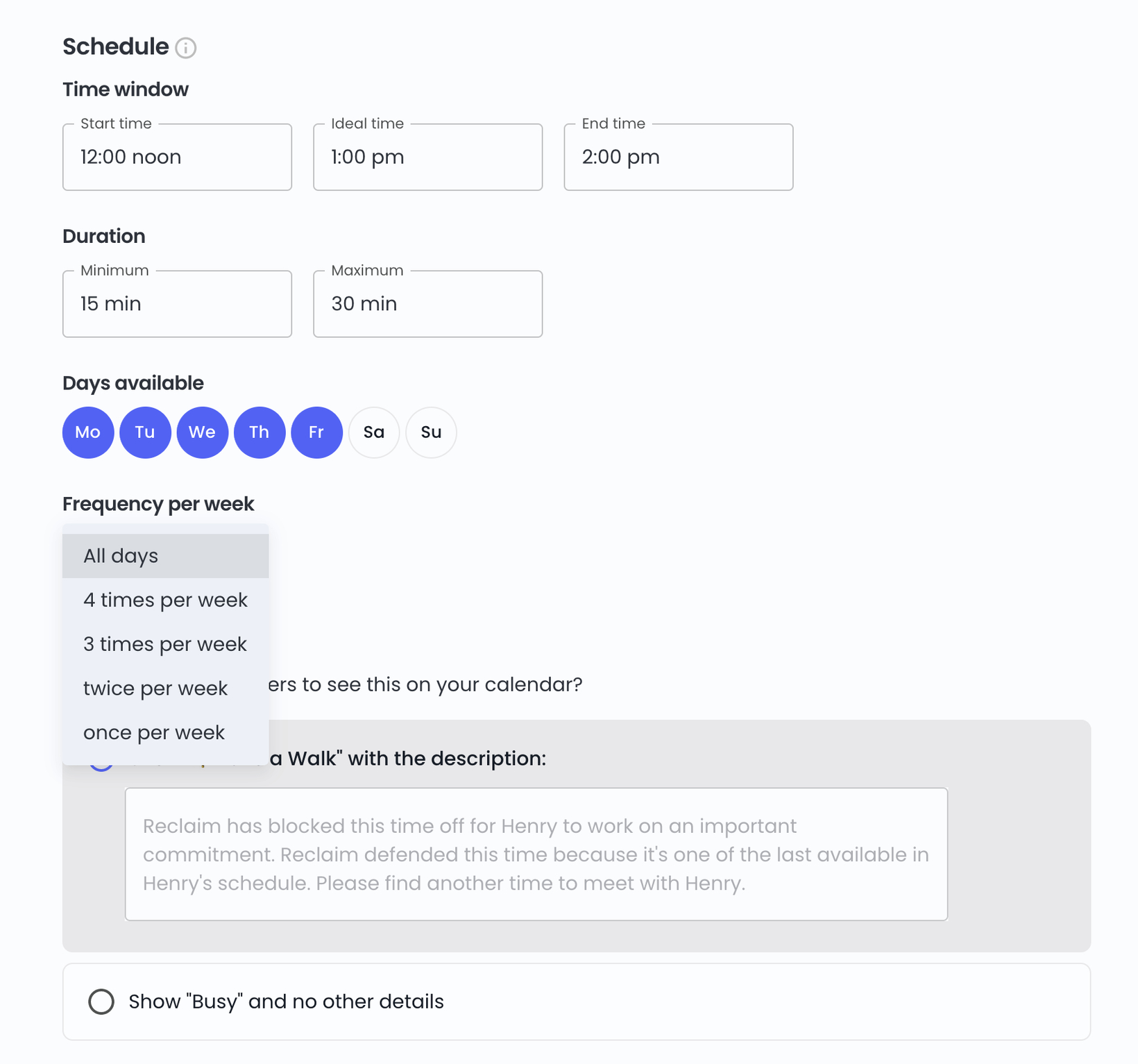Screen dimensions: 1138x1064
Task: Toggle Monday in Days available
Action: [88, 432]
